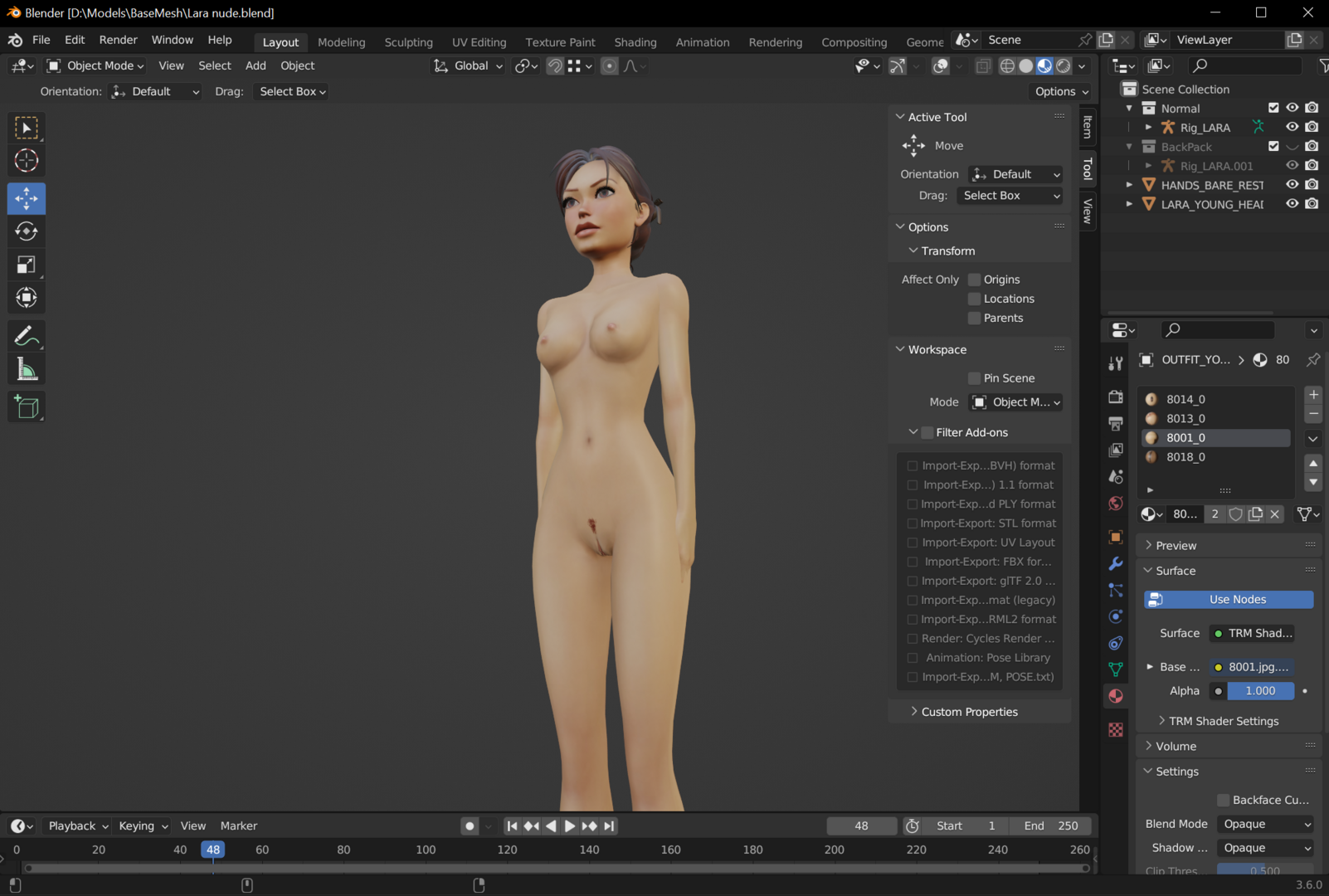Open the Object Data mesh tab
Screen dimensions: 1329x896
click(x=1116, y=670)
